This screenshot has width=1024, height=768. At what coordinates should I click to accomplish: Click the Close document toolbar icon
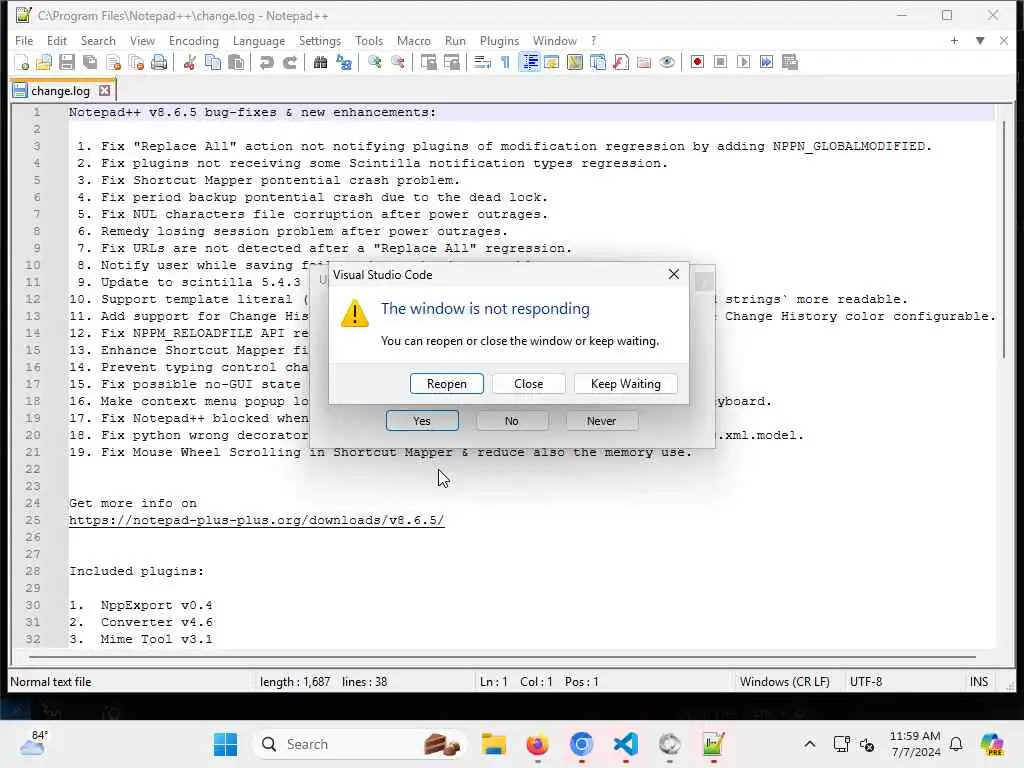(114, 63)
